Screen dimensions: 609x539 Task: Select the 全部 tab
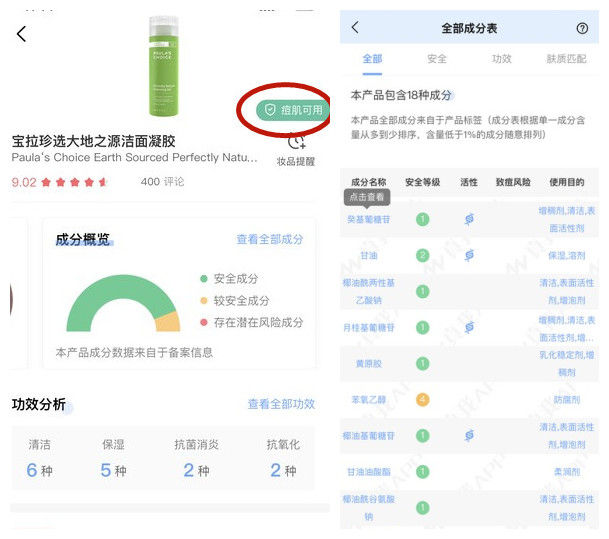[x=372, y=59]
